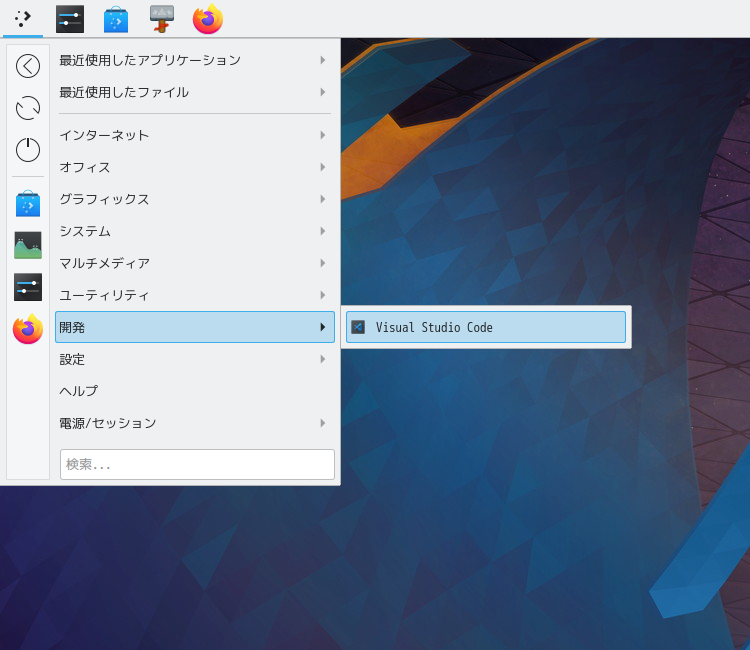
Task: Open the インターネット category
Action: 195,135
